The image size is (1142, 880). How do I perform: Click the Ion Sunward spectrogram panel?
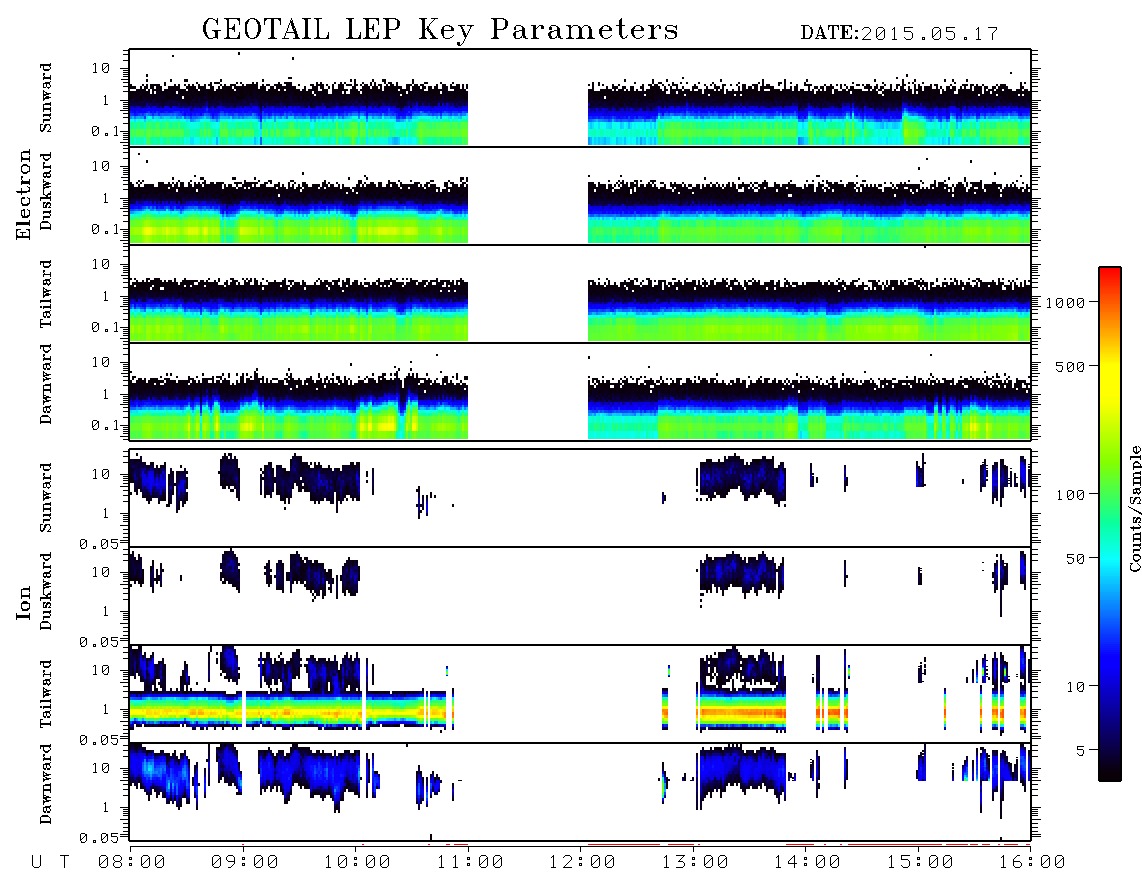(x=580, y=498)
